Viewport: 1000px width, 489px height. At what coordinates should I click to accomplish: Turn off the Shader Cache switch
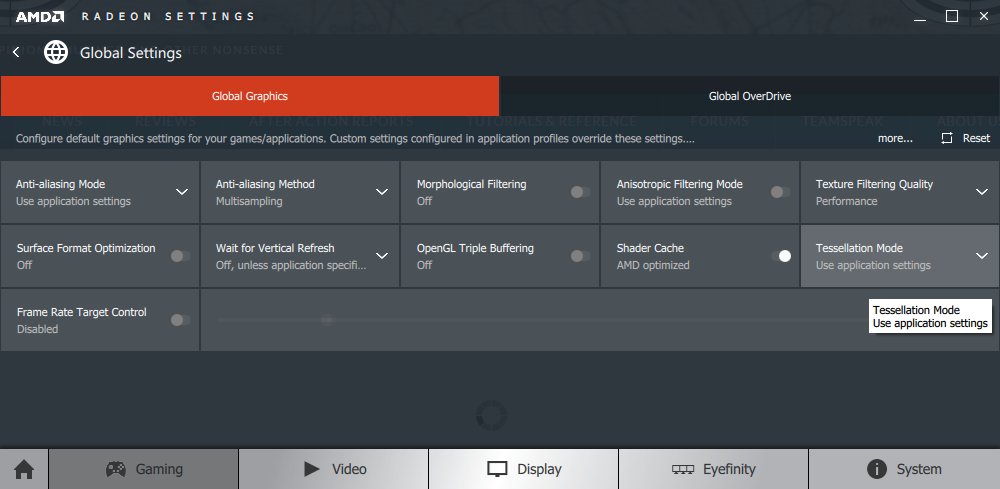[781, 256]
